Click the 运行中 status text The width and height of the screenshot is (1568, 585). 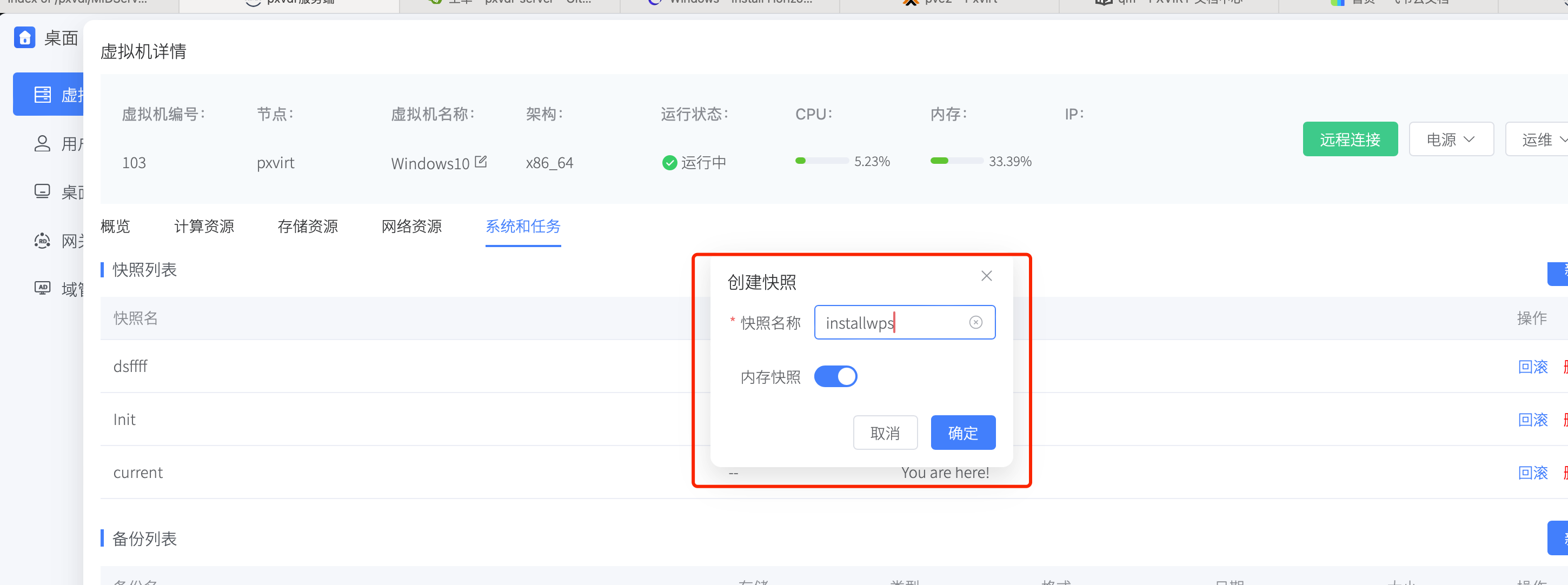point(703,163)
